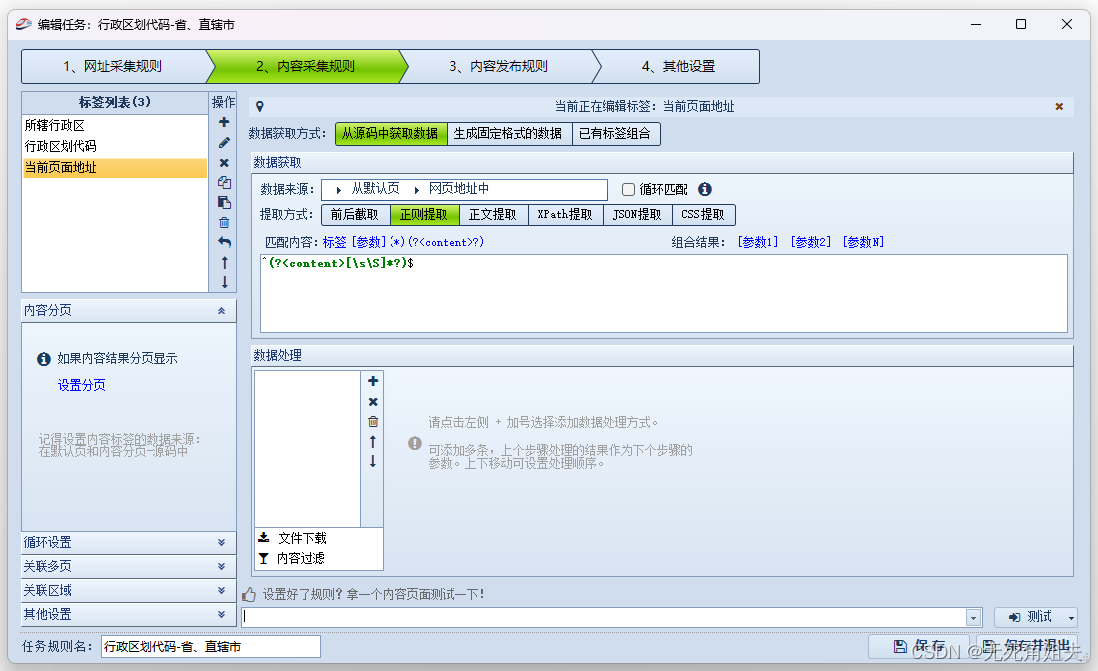Click the thumbs-up test hint icon

click(x=249, y=595)
